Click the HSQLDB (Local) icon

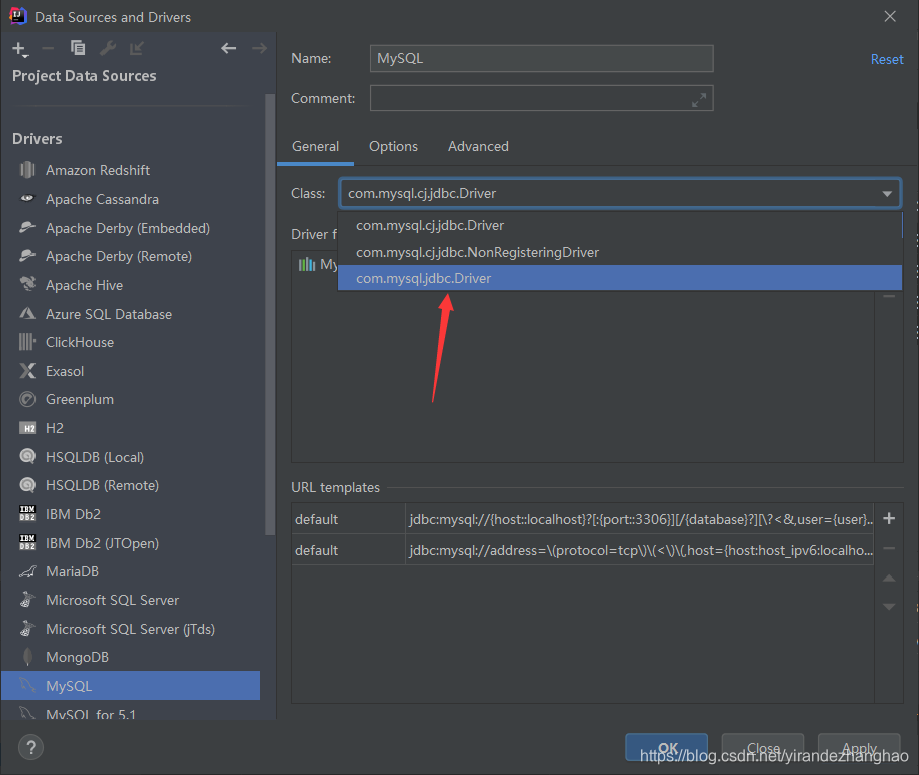[28, 456]
